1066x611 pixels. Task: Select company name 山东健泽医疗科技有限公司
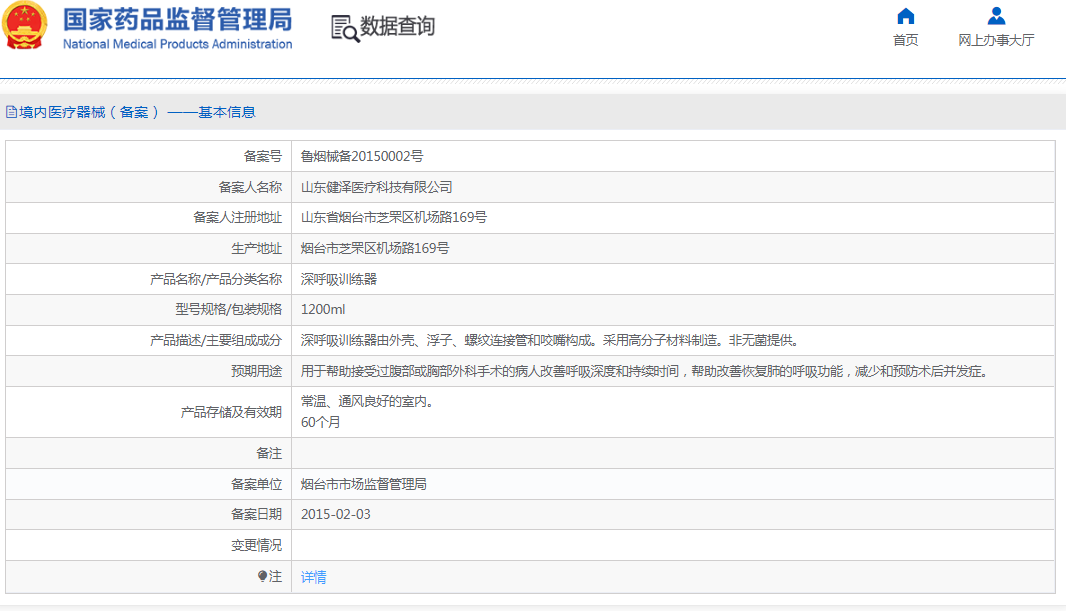[x=377, y=187]
